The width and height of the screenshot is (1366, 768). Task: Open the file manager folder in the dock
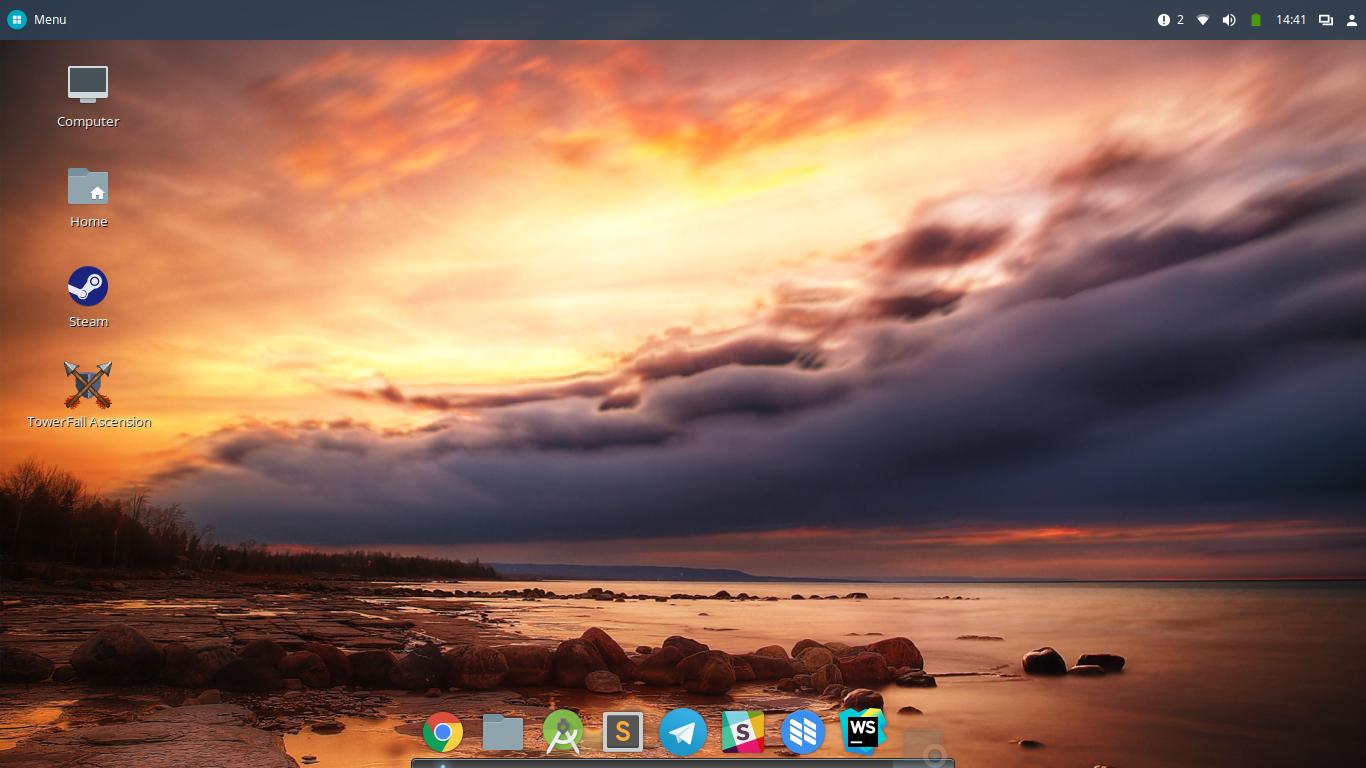pos(503,733)
